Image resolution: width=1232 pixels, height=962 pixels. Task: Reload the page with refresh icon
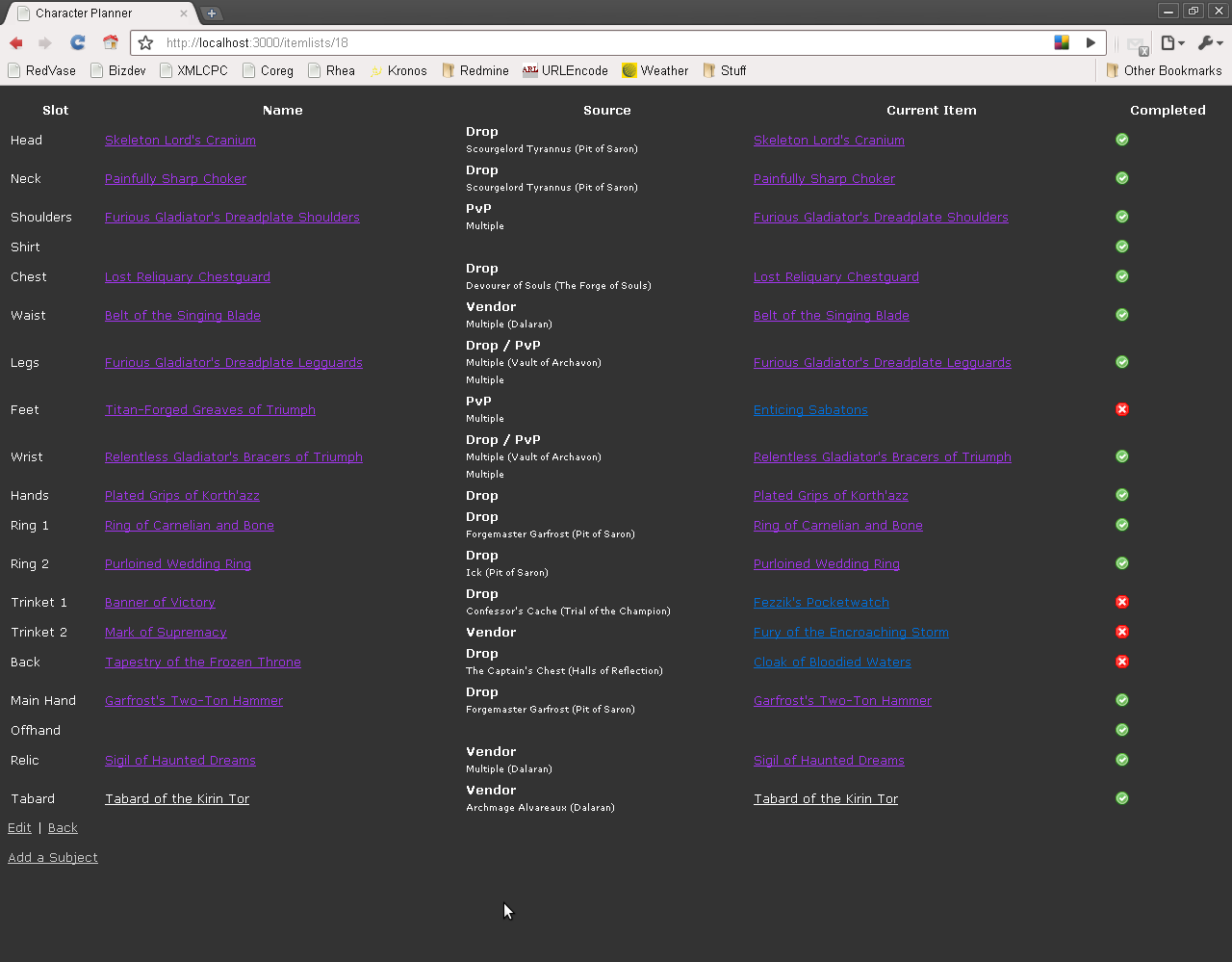tap(78, 43)
